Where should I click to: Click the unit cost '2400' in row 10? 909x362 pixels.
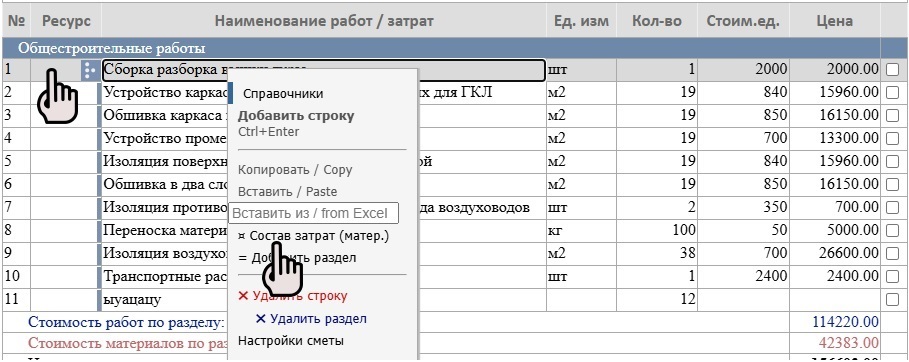(x=743, y=276)
